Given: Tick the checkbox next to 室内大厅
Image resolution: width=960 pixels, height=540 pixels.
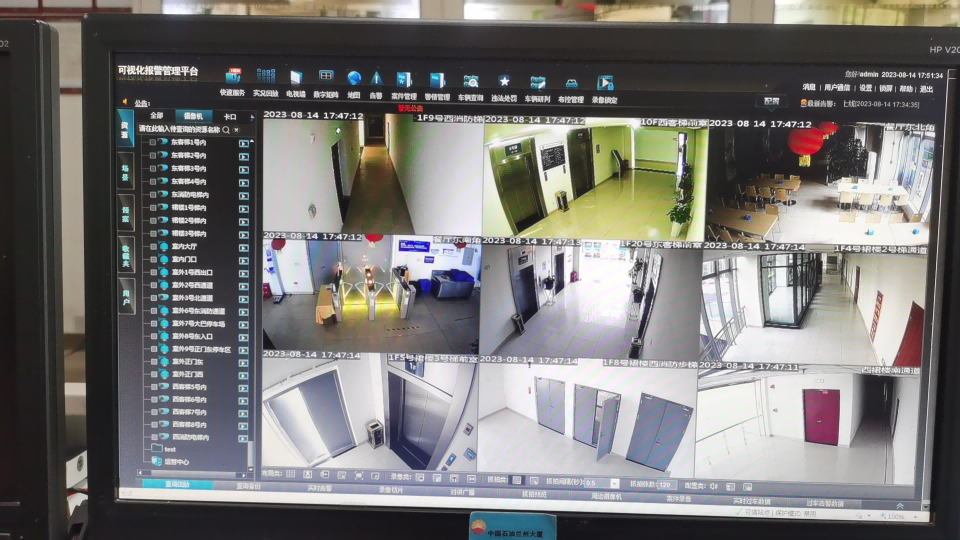Looking at the screenshot, I should pos(153,246).
